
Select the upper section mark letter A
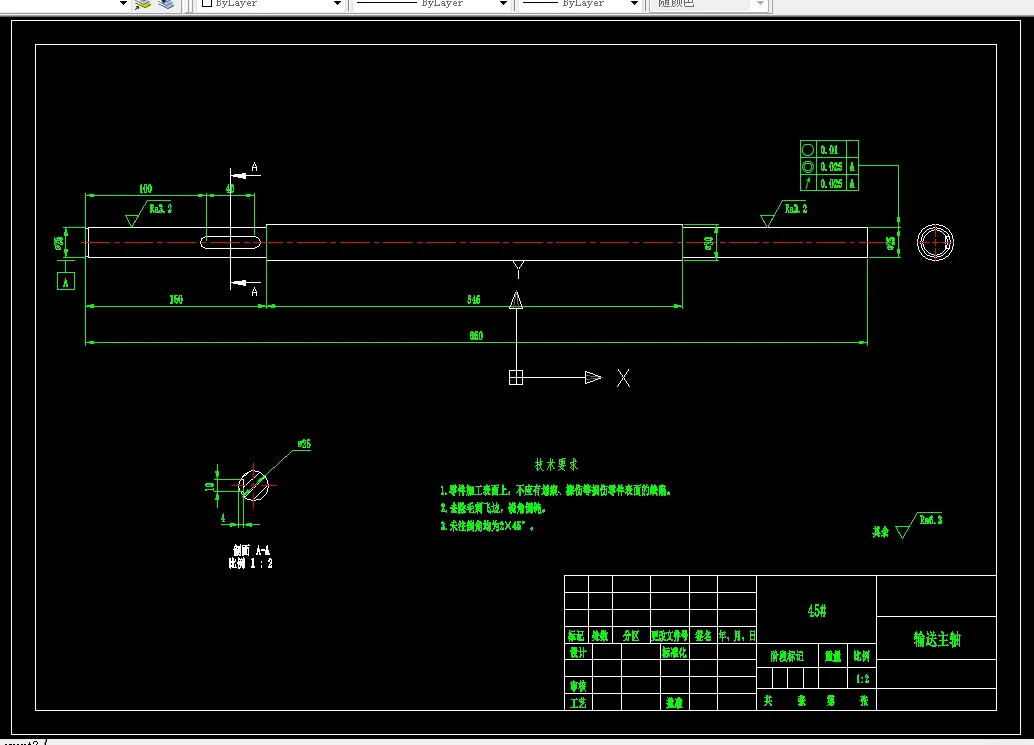click(255, 167)
